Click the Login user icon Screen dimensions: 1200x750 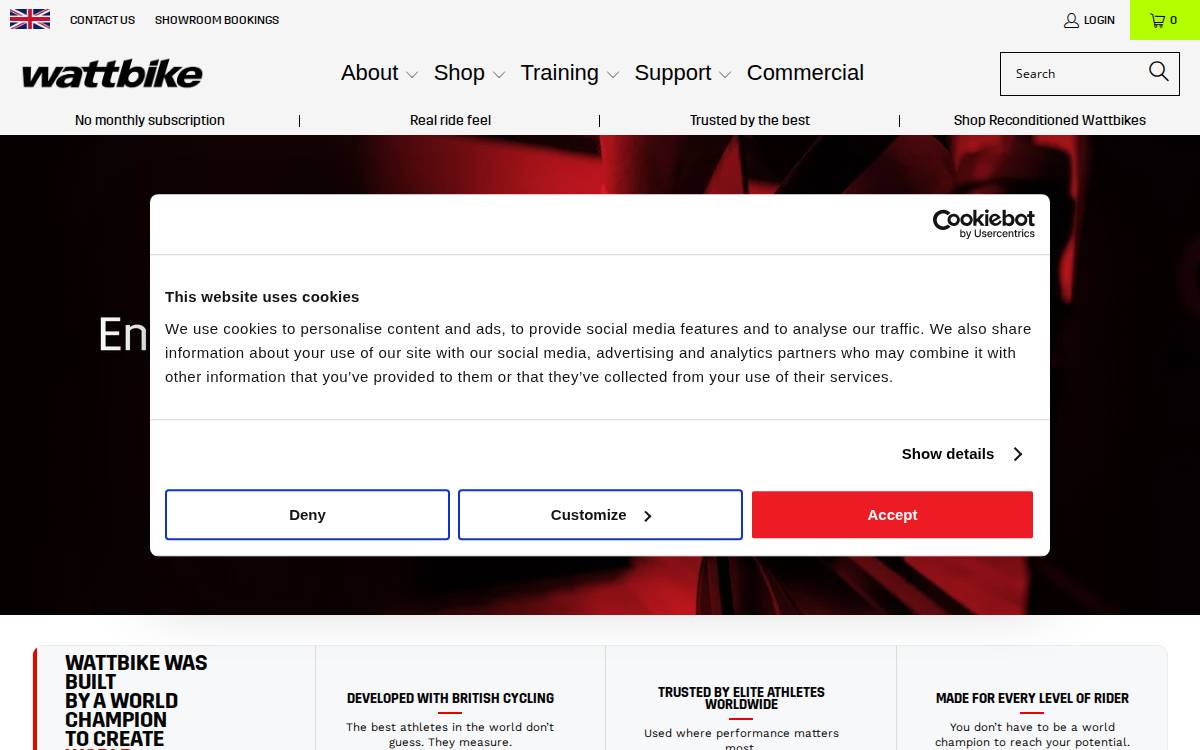(x=1071, y=20)
